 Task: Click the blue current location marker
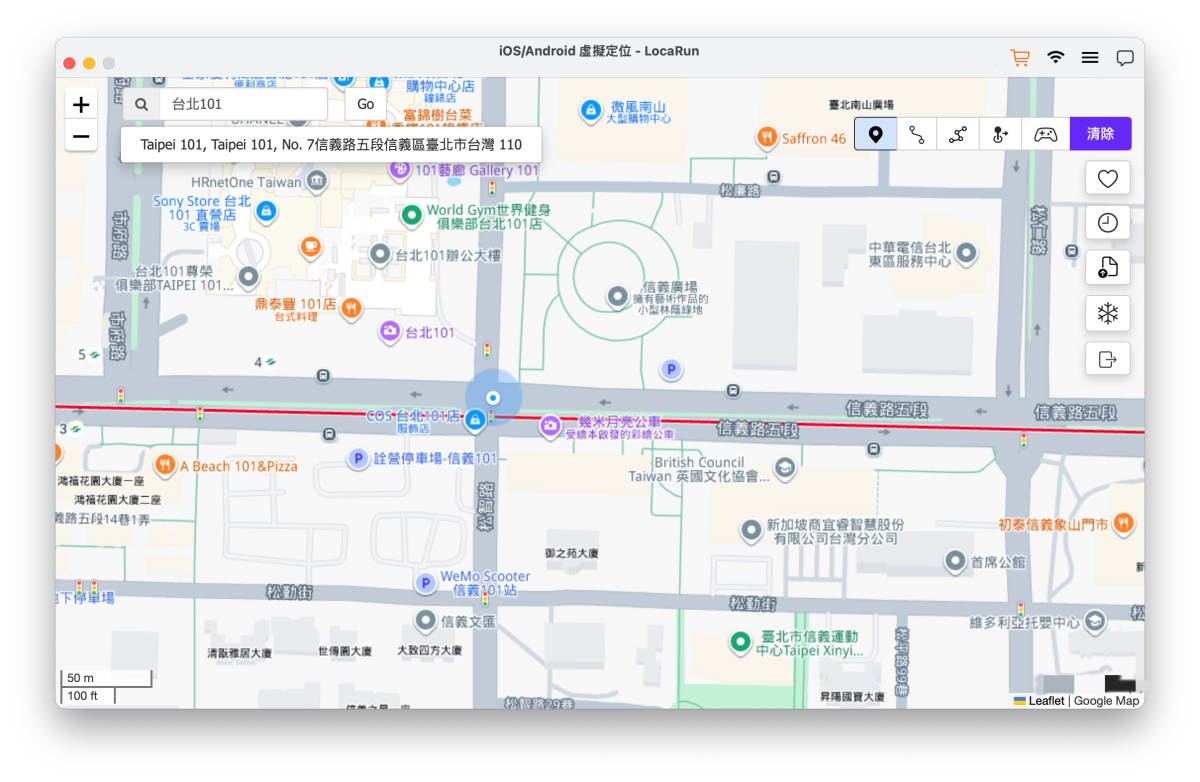point(493,398)
